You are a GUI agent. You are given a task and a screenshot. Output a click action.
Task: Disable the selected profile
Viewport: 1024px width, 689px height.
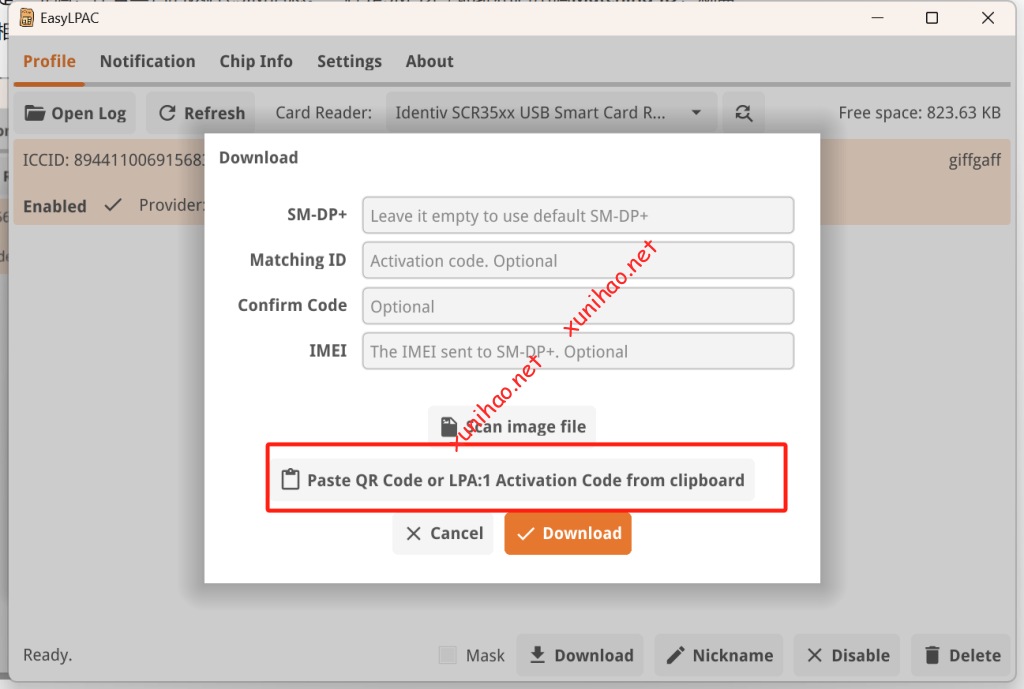pos(847,656)
